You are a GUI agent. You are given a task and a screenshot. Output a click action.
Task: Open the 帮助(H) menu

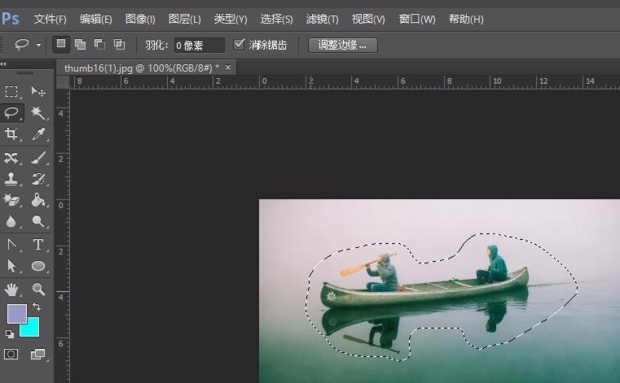466,19
